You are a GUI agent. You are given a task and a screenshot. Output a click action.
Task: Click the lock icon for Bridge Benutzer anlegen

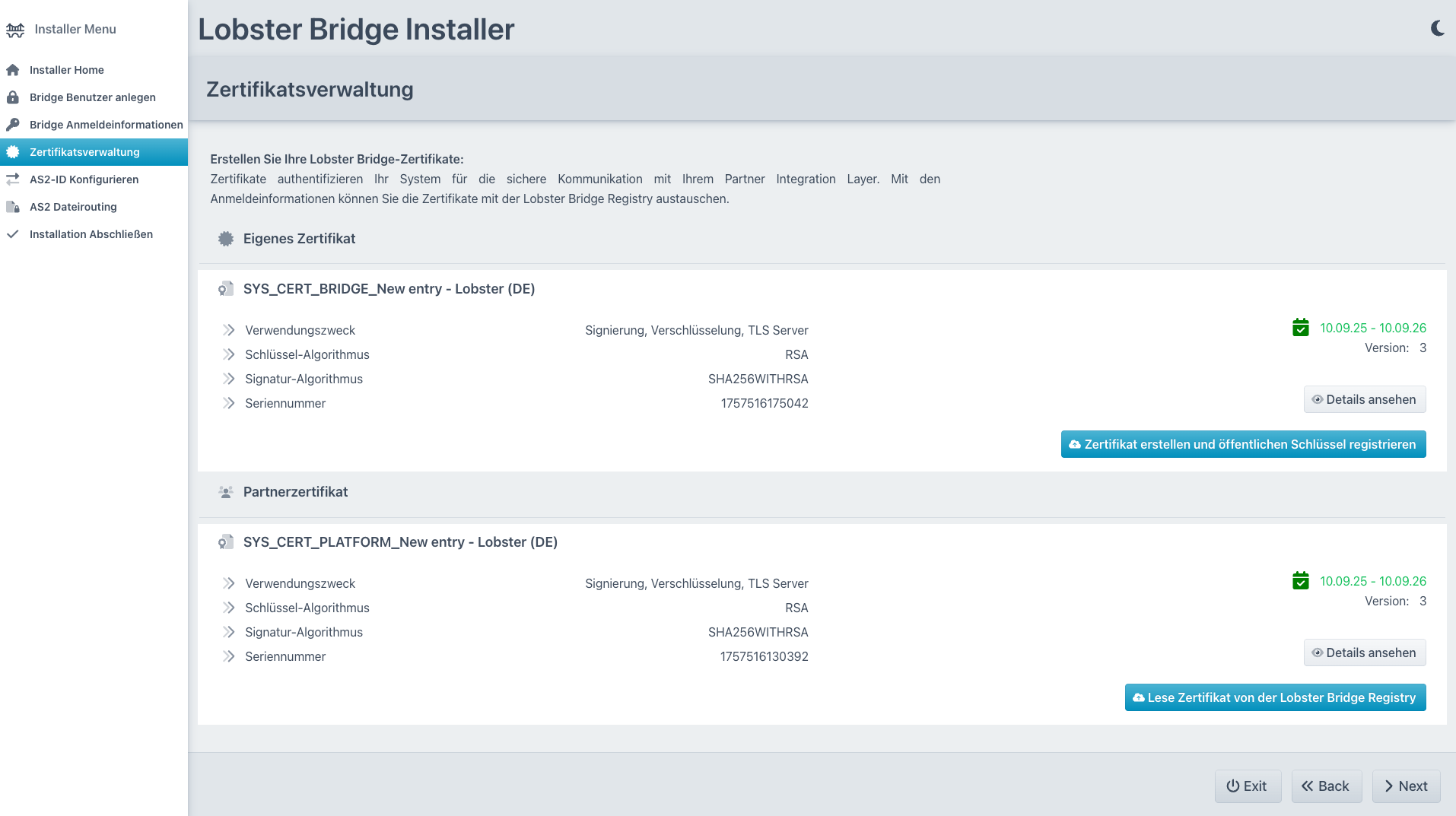click(x=13, y=97)
